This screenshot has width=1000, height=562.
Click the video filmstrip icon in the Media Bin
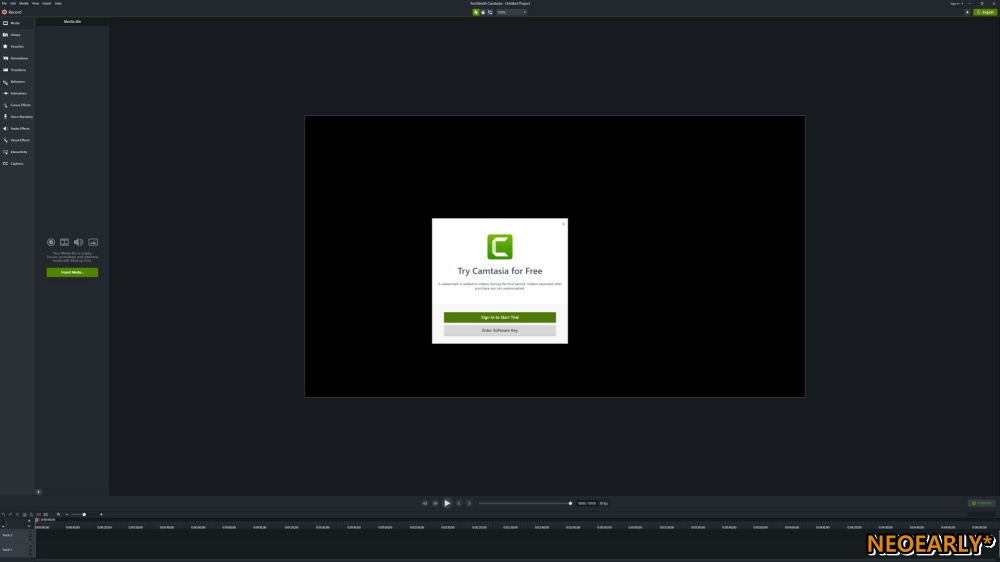[x=64, y=242]
